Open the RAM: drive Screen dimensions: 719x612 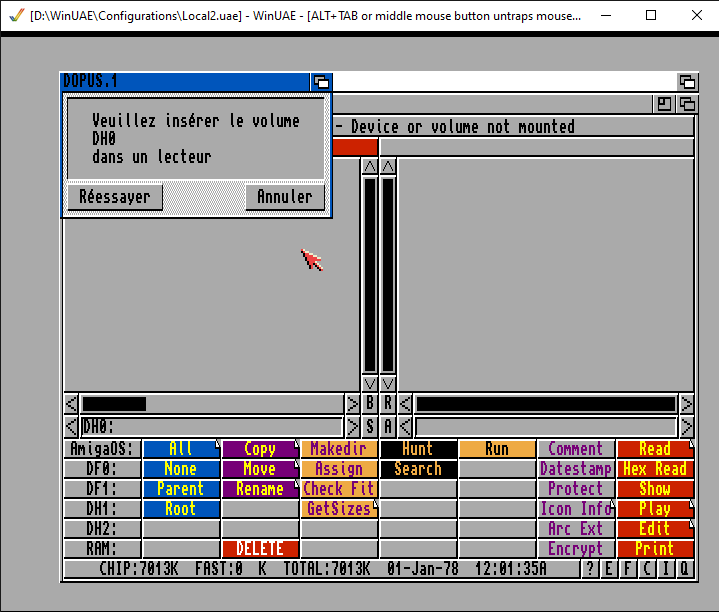click(102, 549)
